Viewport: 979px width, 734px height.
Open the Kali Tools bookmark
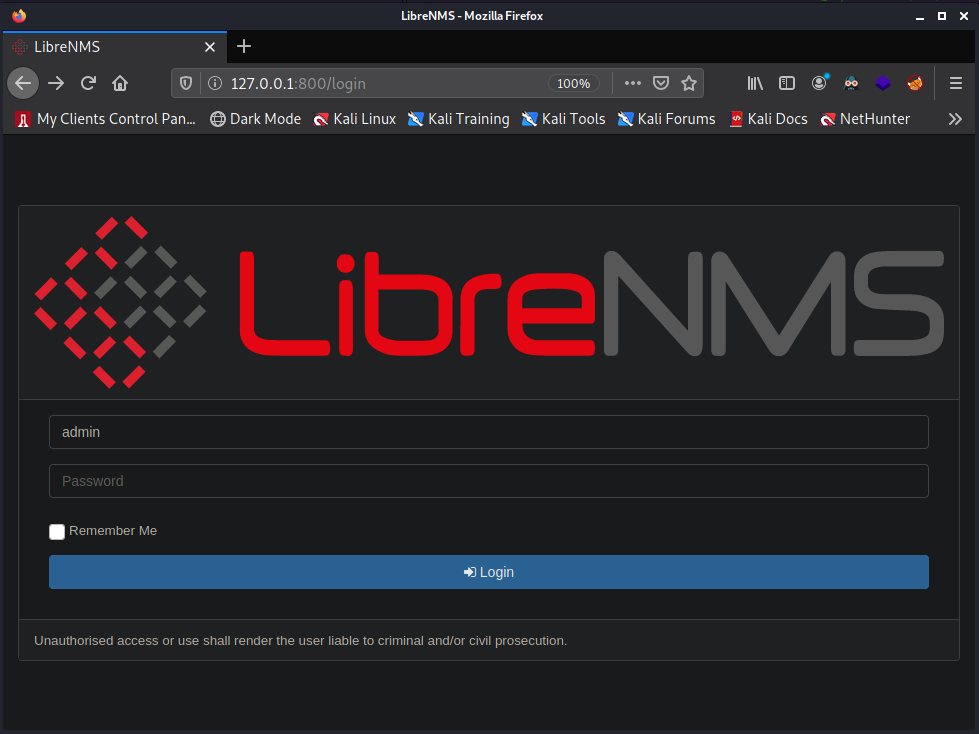pyautogui.click(x=563, y=119)
